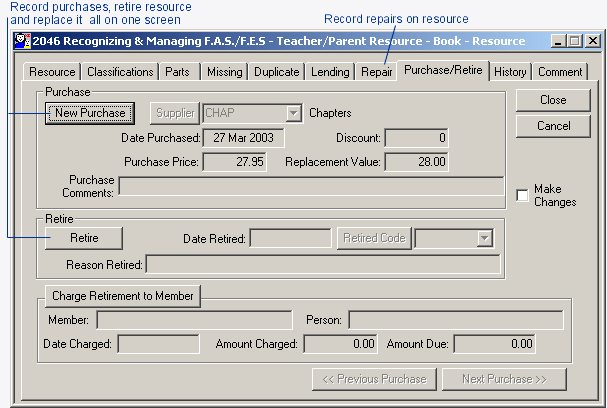Click the Purchase Comments text field

311,186
